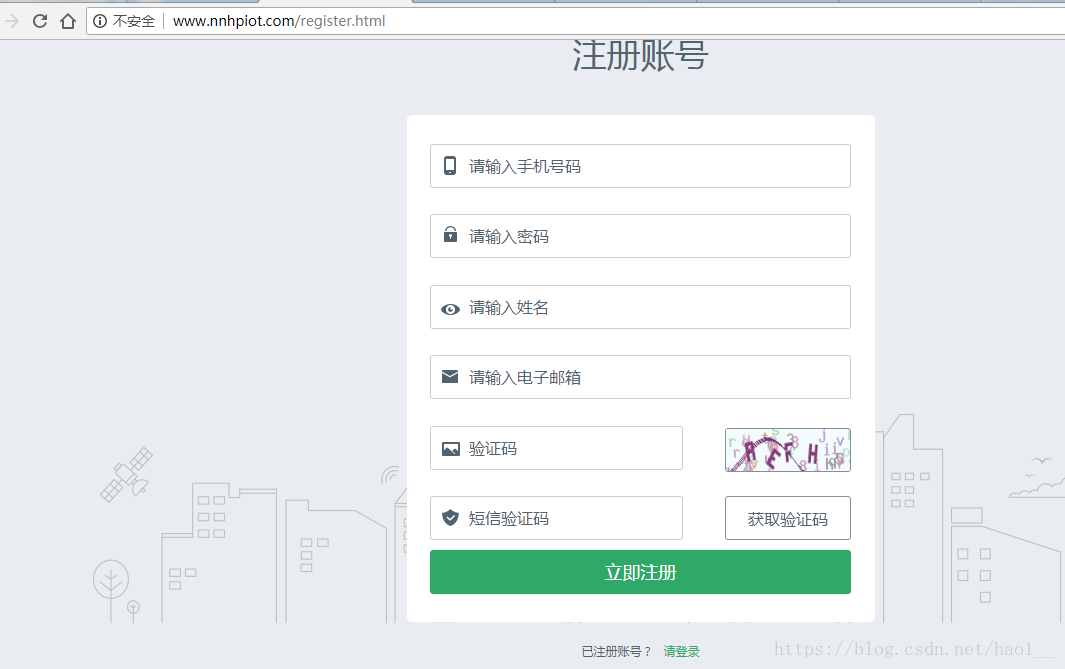This screenshot has height=669, width=1065.
Task: Click inside the 请输入密码 password field
Action: [640, 236]
